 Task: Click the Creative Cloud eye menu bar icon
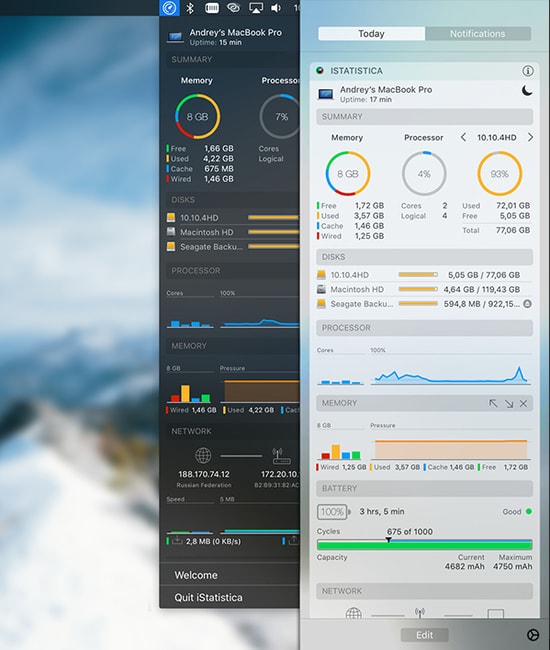click(233, 8)
